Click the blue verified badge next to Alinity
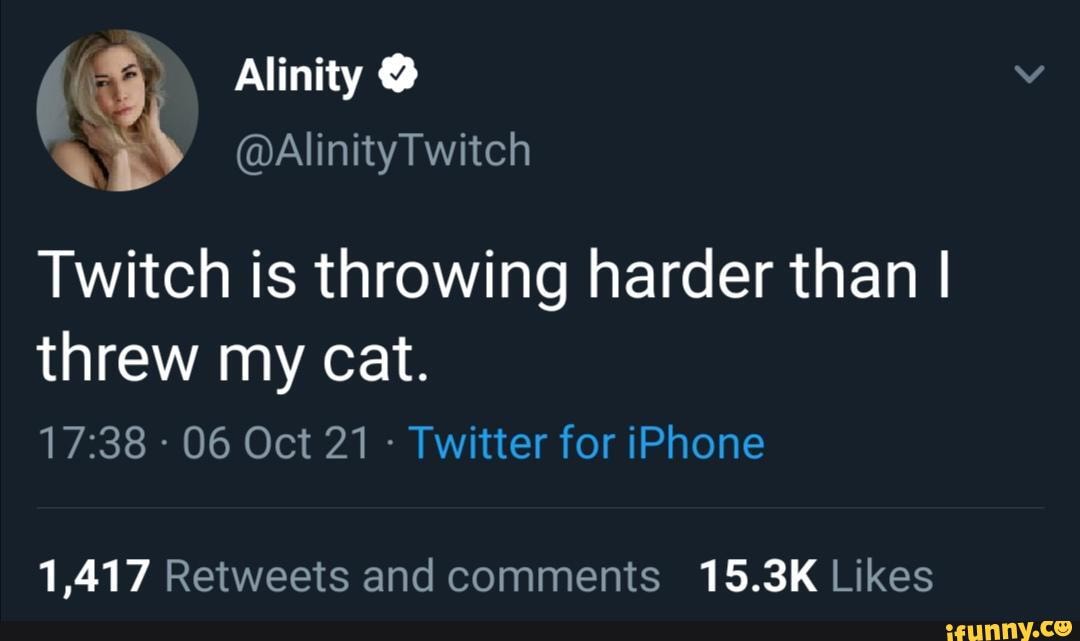Screen dimensions: 1080x641 [396, 73]
